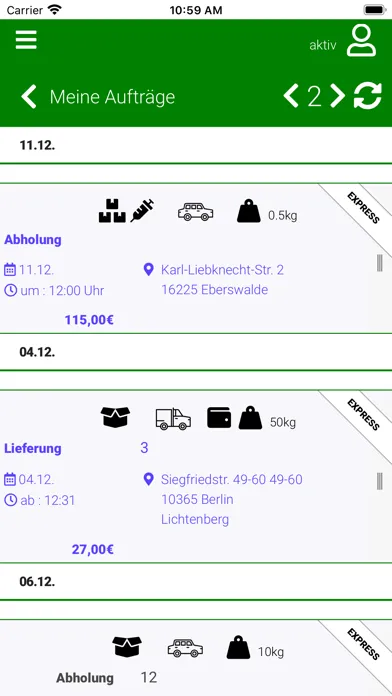Image resolution: width=392 pixels, height=696 pixels.
Task: Go to previous page of orders
Action: coord(291,96)
